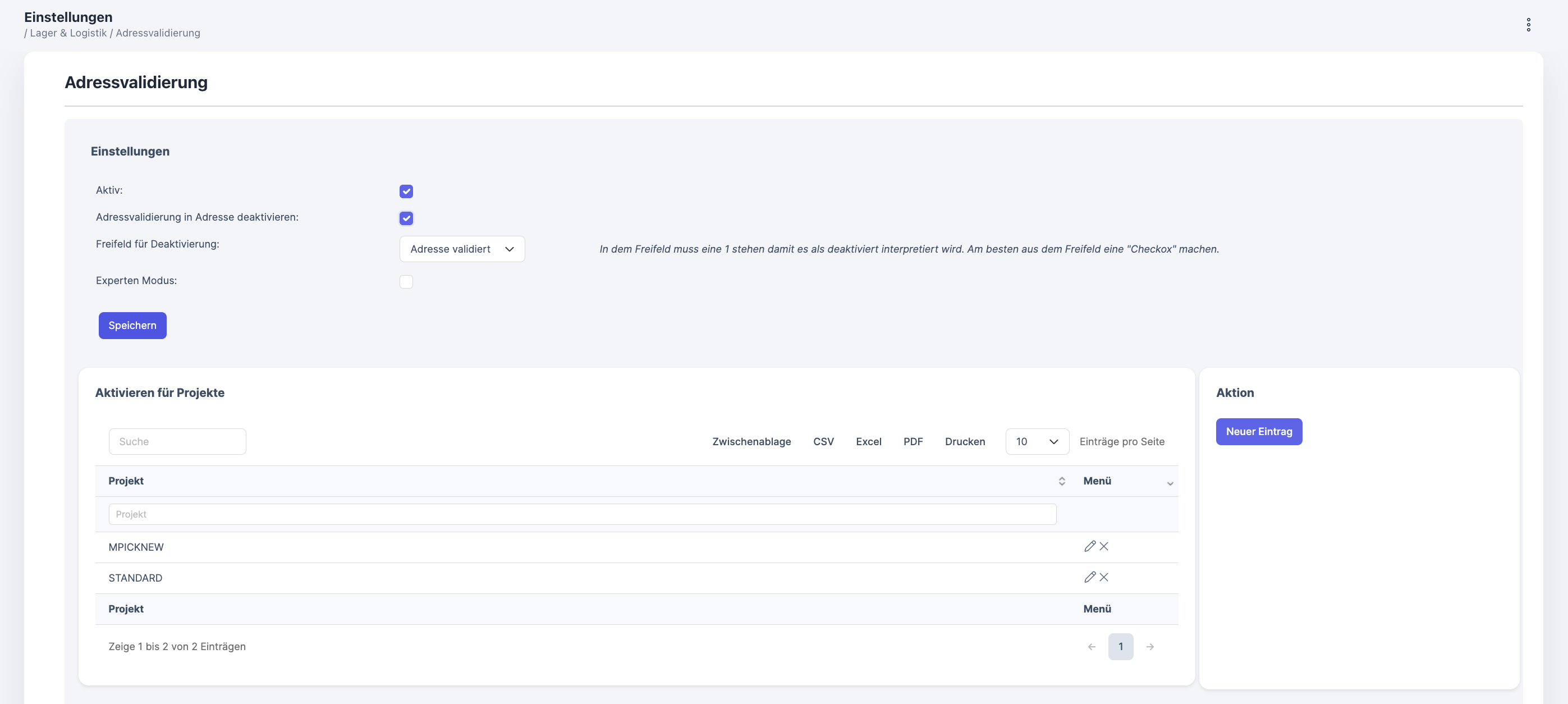This screenshot has height=704, width=1568.
Task: Delete the STANDARD project entry
Action: [x=1104, y=577]
